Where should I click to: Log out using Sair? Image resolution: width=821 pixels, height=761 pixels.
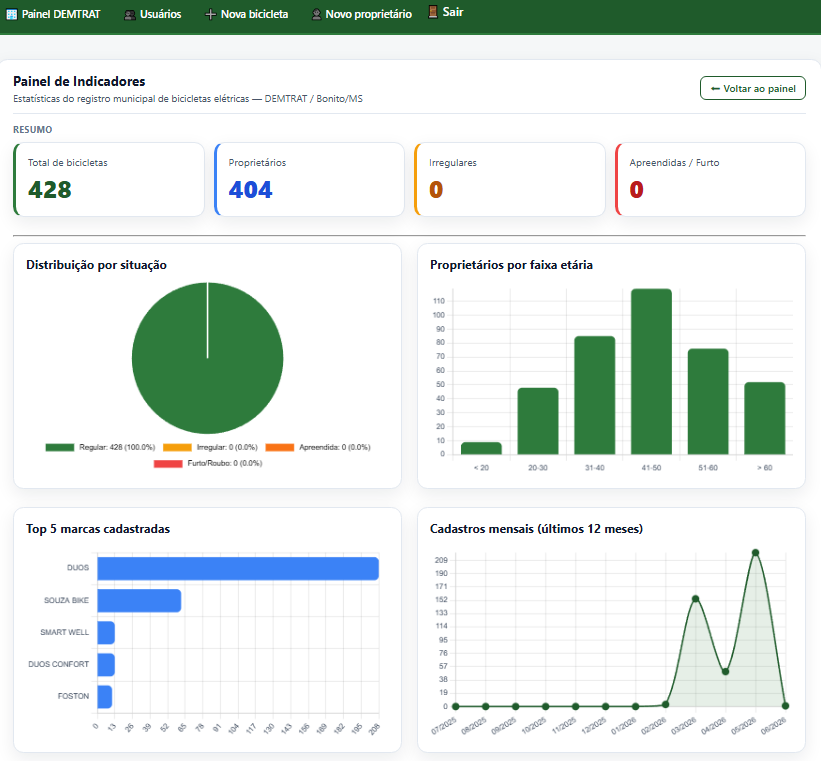pyautogui.click(x=446, y=12)
